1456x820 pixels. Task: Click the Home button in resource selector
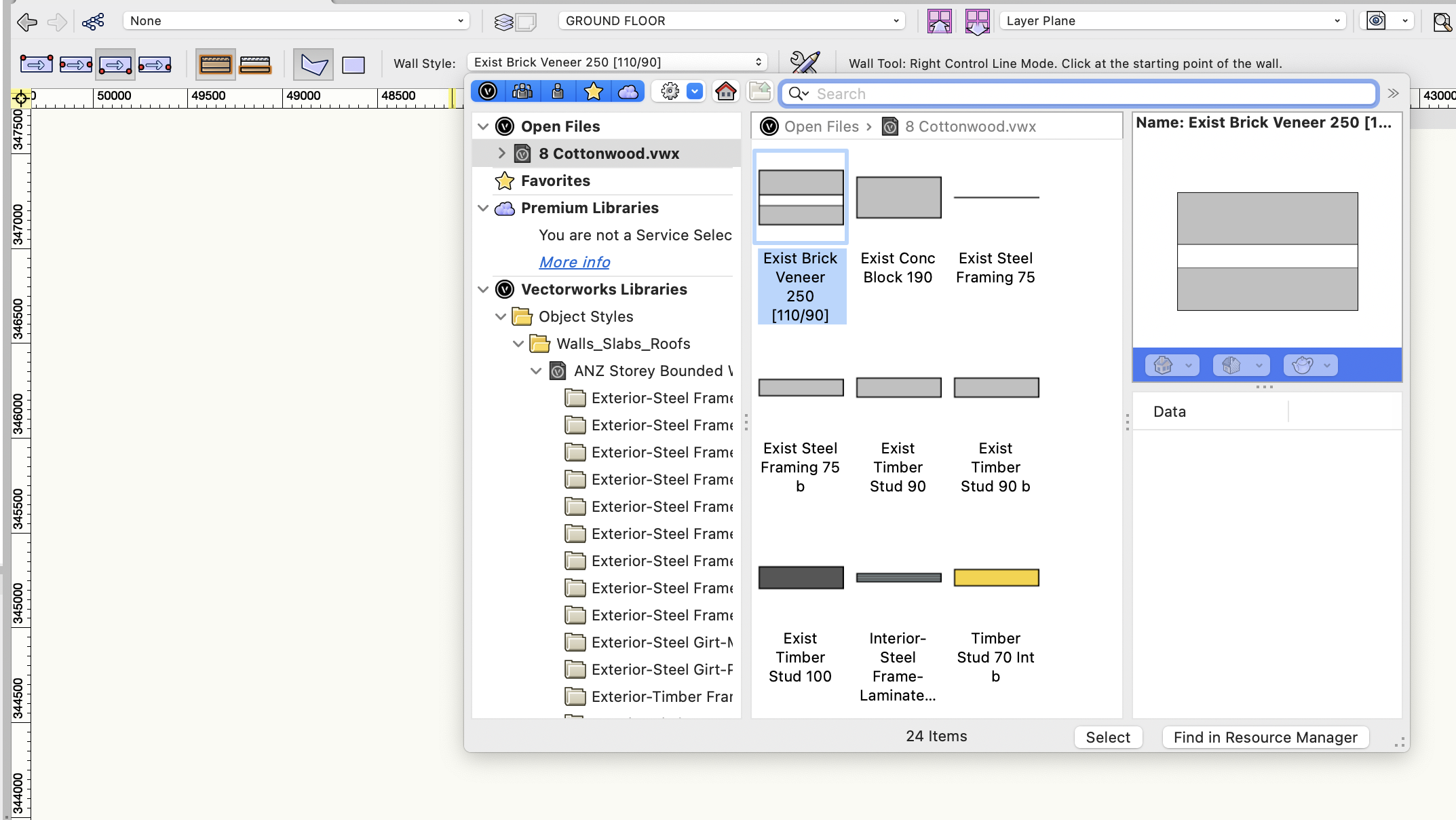725,92
